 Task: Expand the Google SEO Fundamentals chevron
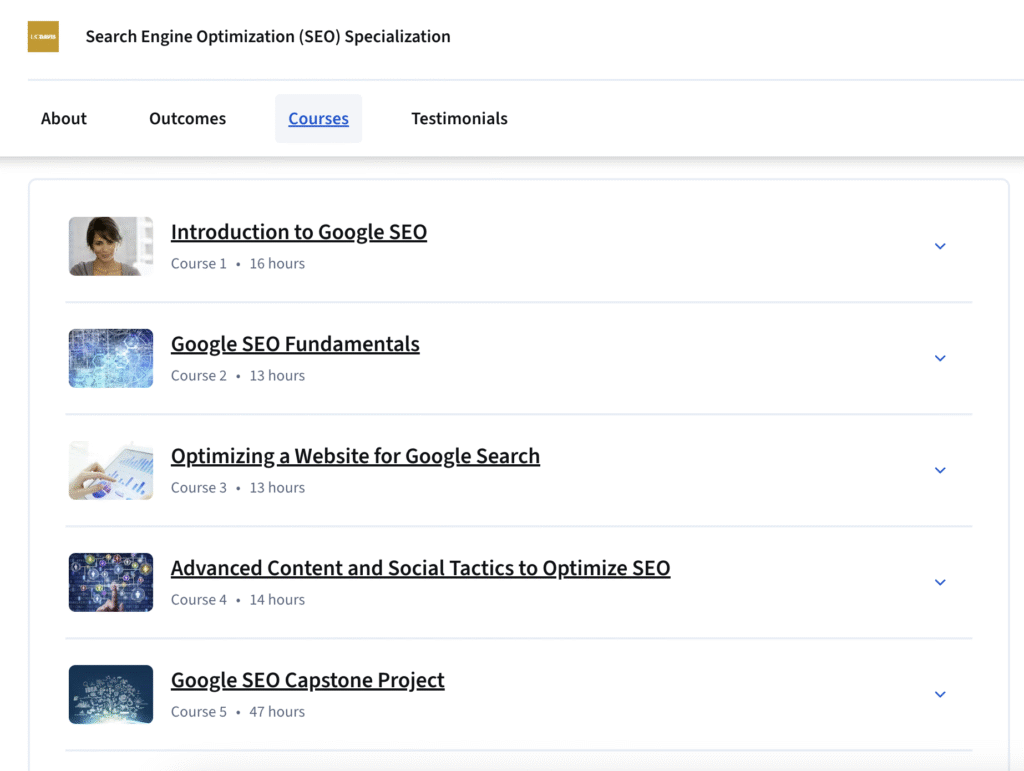(940, 358)
